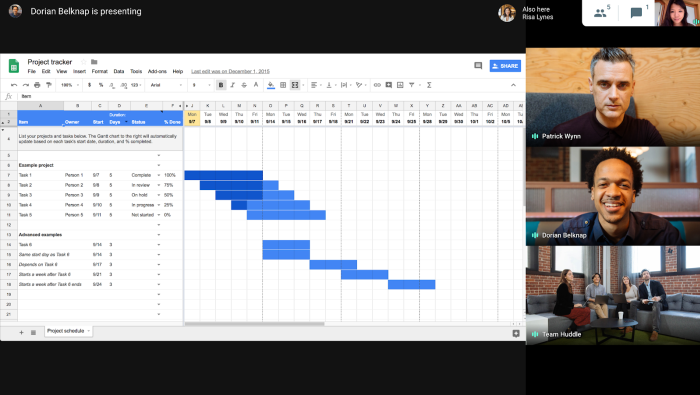700x395 pixels.
Task: Toggle bold formatting button
Action: [x=221, y=85]
